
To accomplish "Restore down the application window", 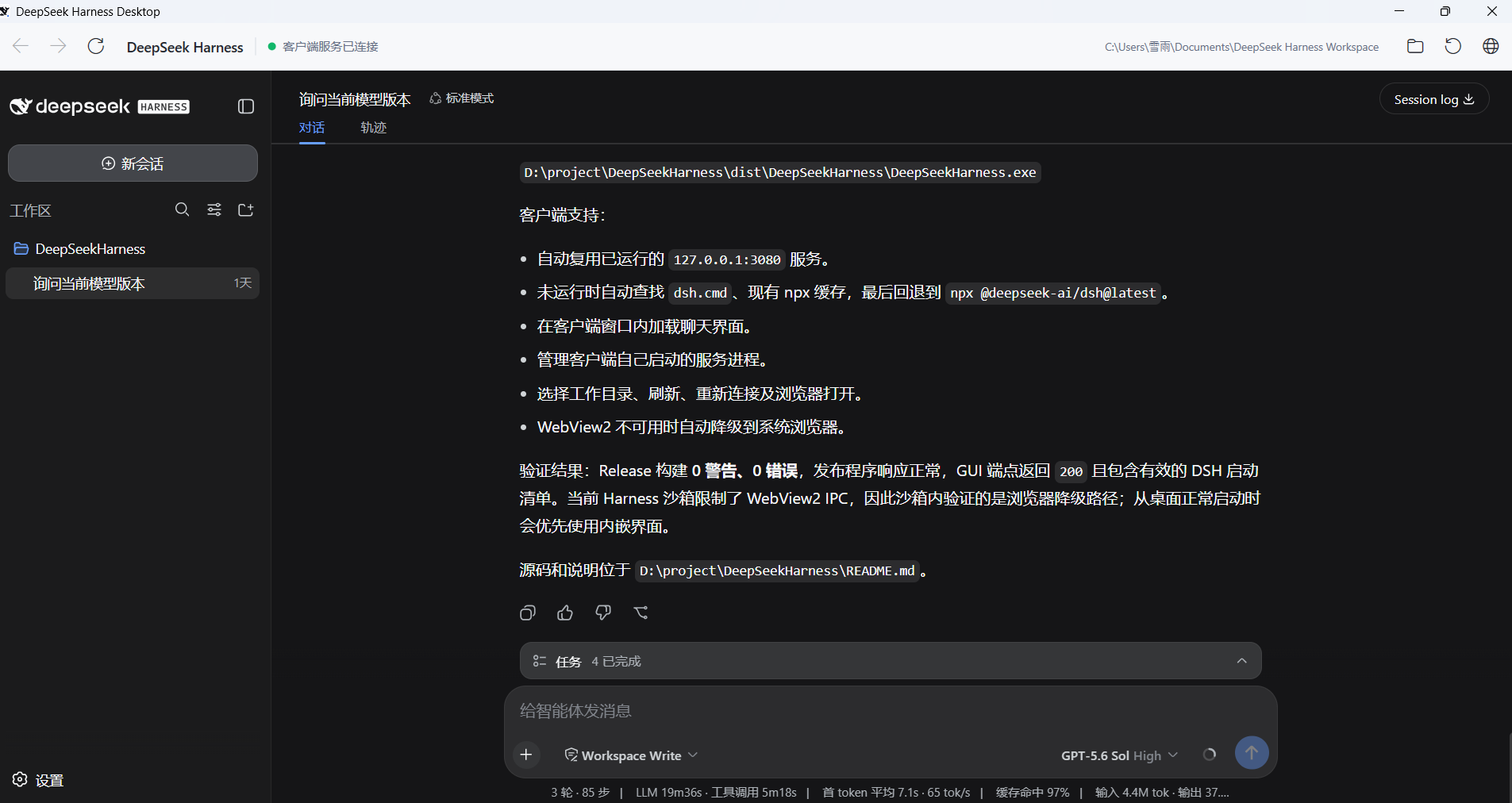I will point(1445,11).
